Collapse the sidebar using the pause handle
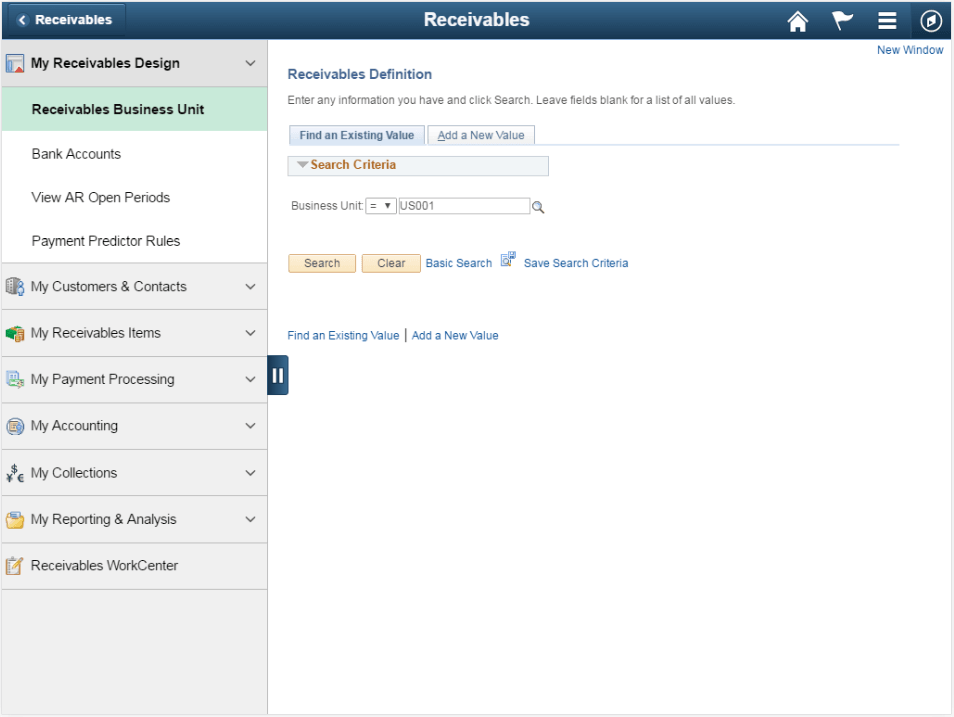 coord(278,374)
